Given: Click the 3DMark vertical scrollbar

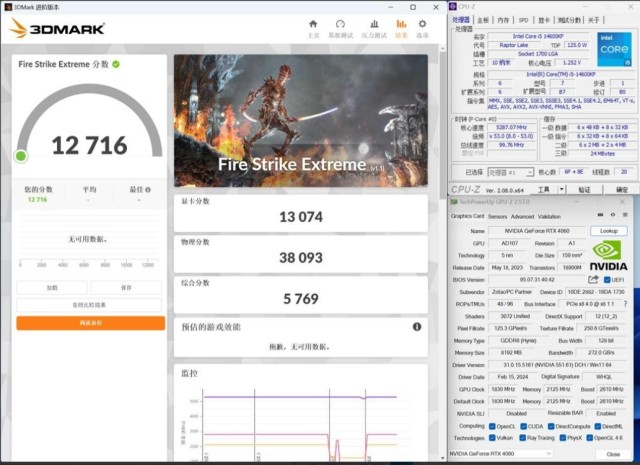Looking at the screenshot, I should click(443, 126).
